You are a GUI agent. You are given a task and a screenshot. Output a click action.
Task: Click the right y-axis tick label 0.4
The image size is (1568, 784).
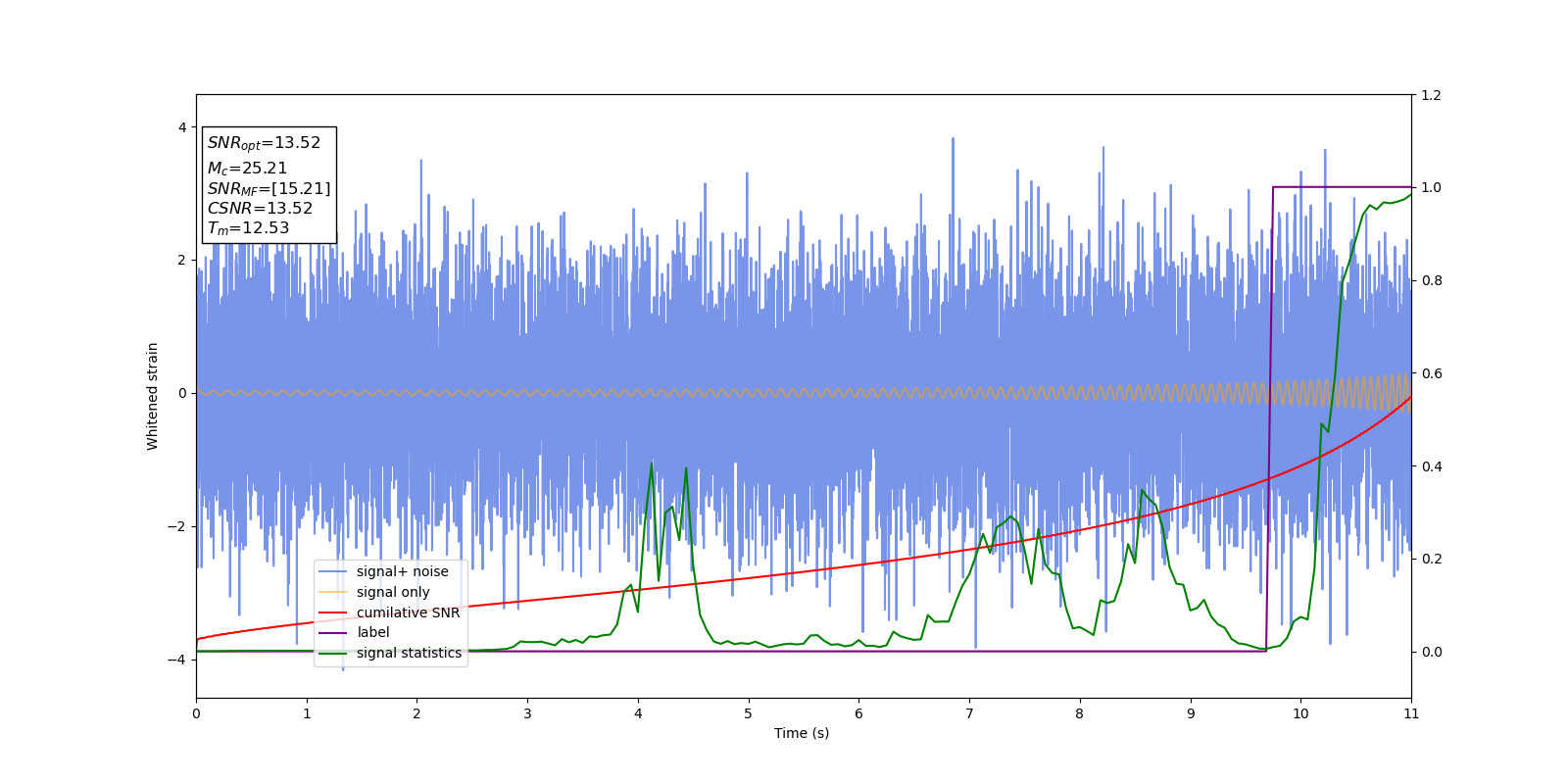(1431, 466)
